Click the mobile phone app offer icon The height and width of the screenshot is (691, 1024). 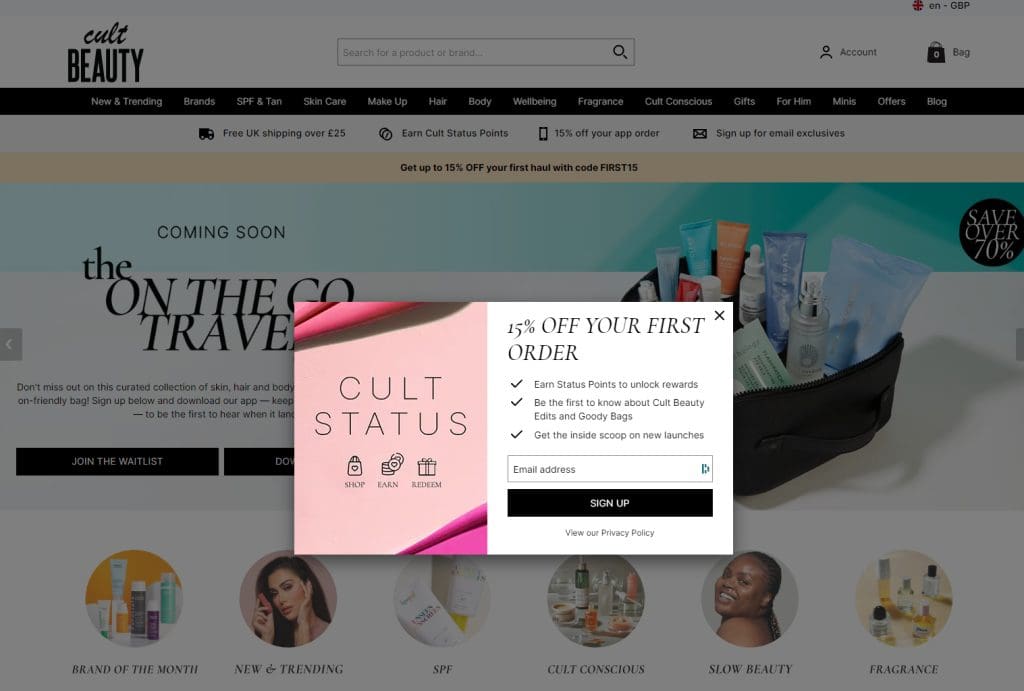[543, 133]
